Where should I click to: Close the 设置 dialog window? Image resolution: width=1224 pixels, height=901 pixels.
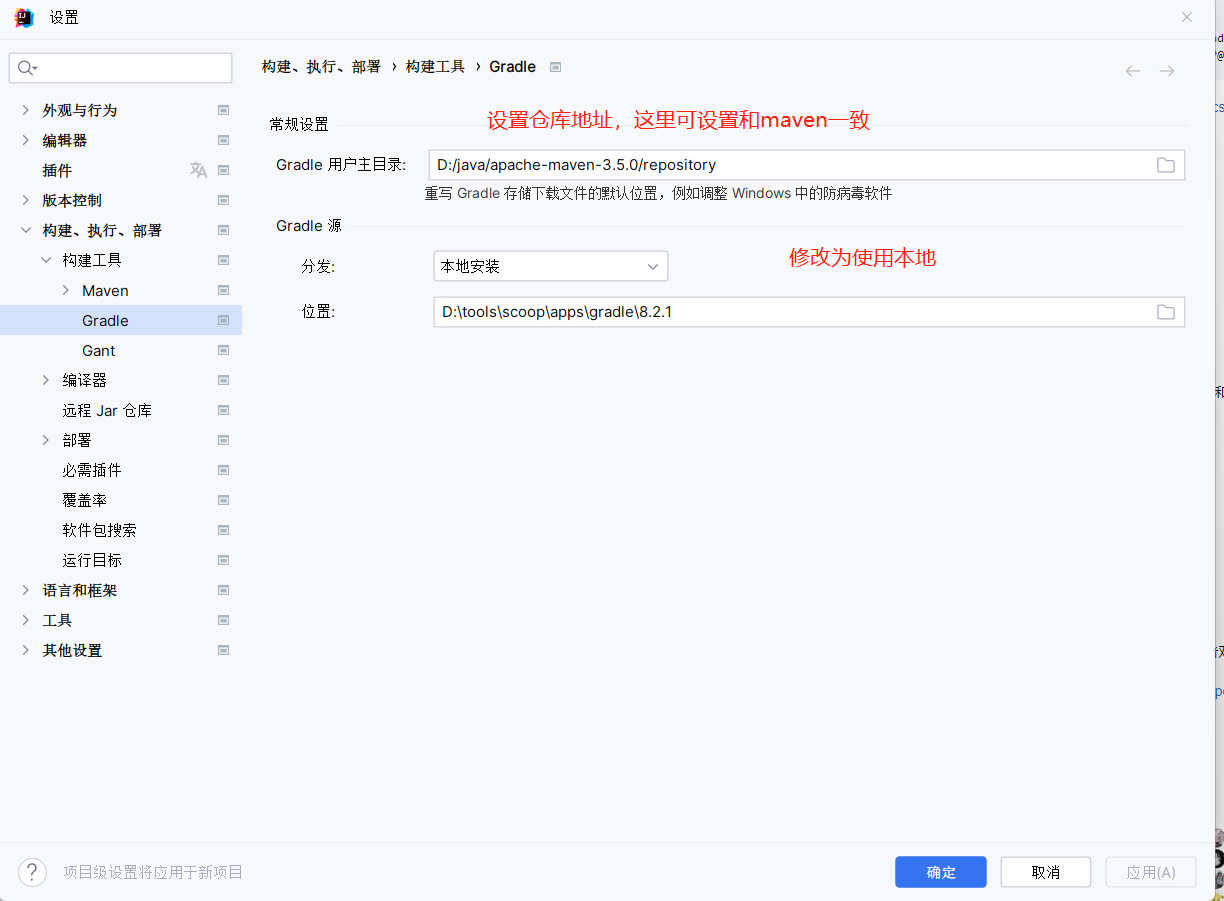point(1187,17)
